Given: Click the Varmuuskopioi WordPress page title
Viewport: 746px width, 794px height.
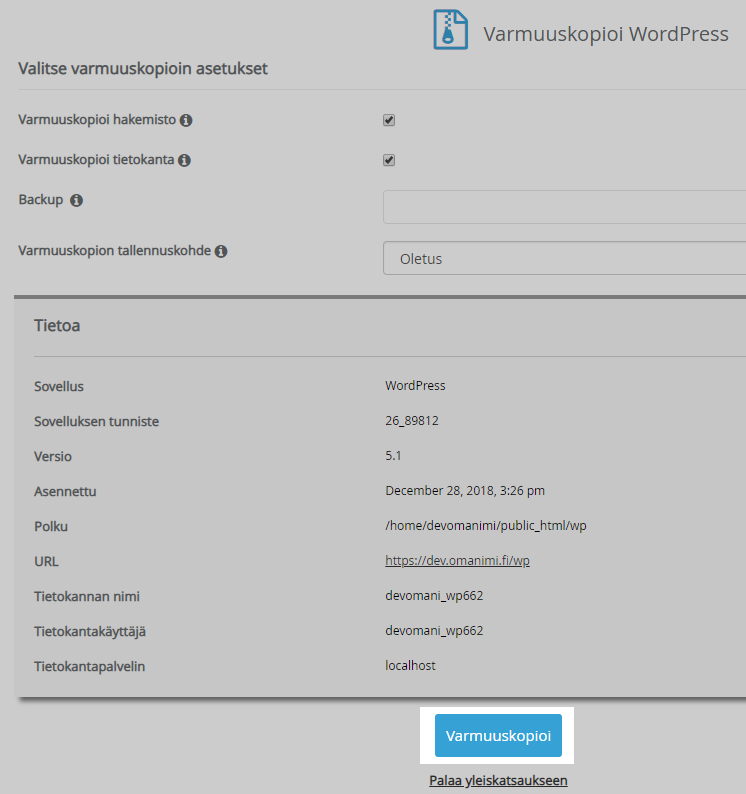Looking at the screenshot, I should point(606,34).
